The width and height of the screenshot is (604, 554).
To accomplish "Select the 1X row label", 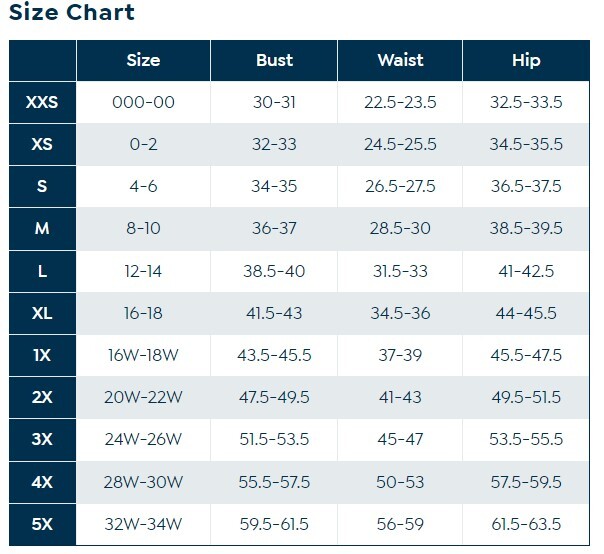I will tap(42, 355).
